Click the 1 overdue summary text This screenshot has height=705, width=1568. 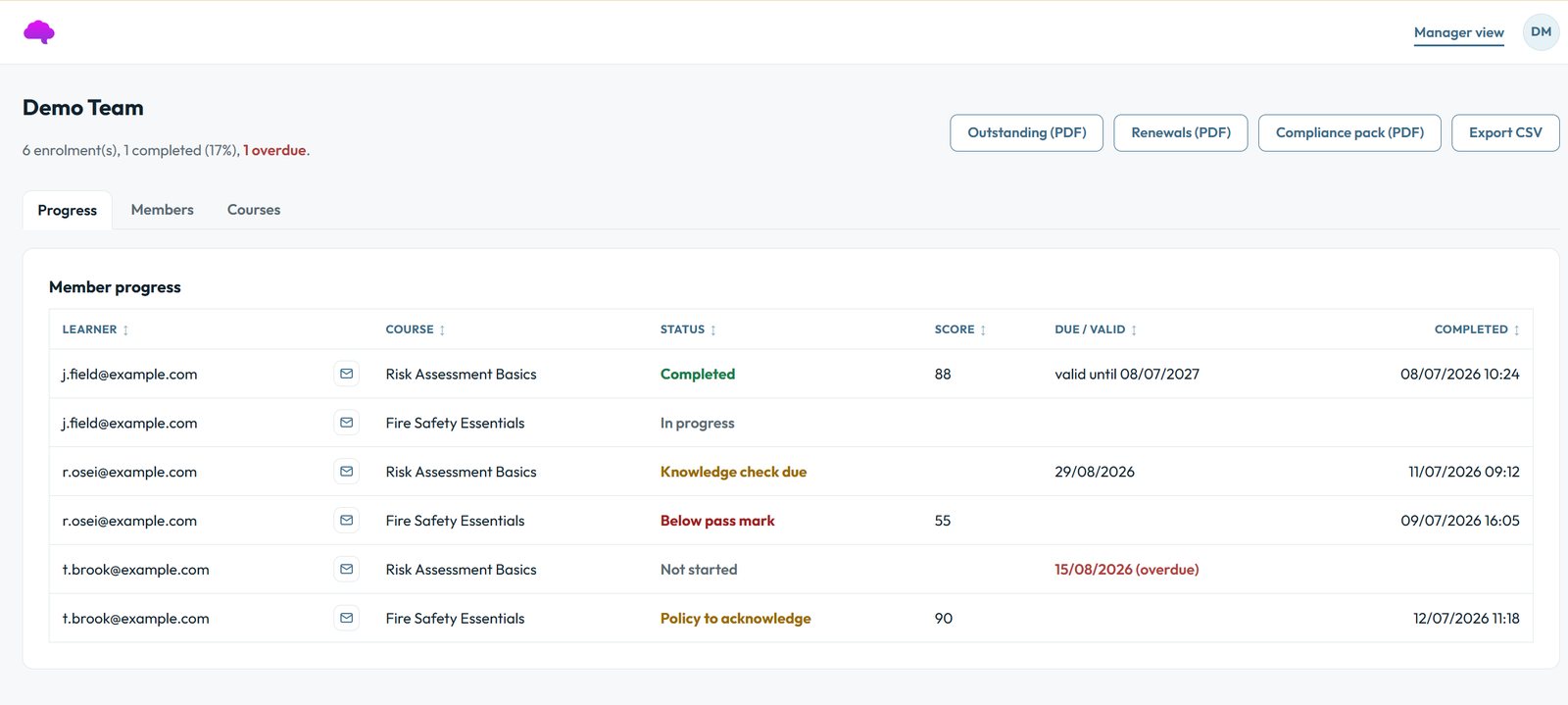pos(274,150)
